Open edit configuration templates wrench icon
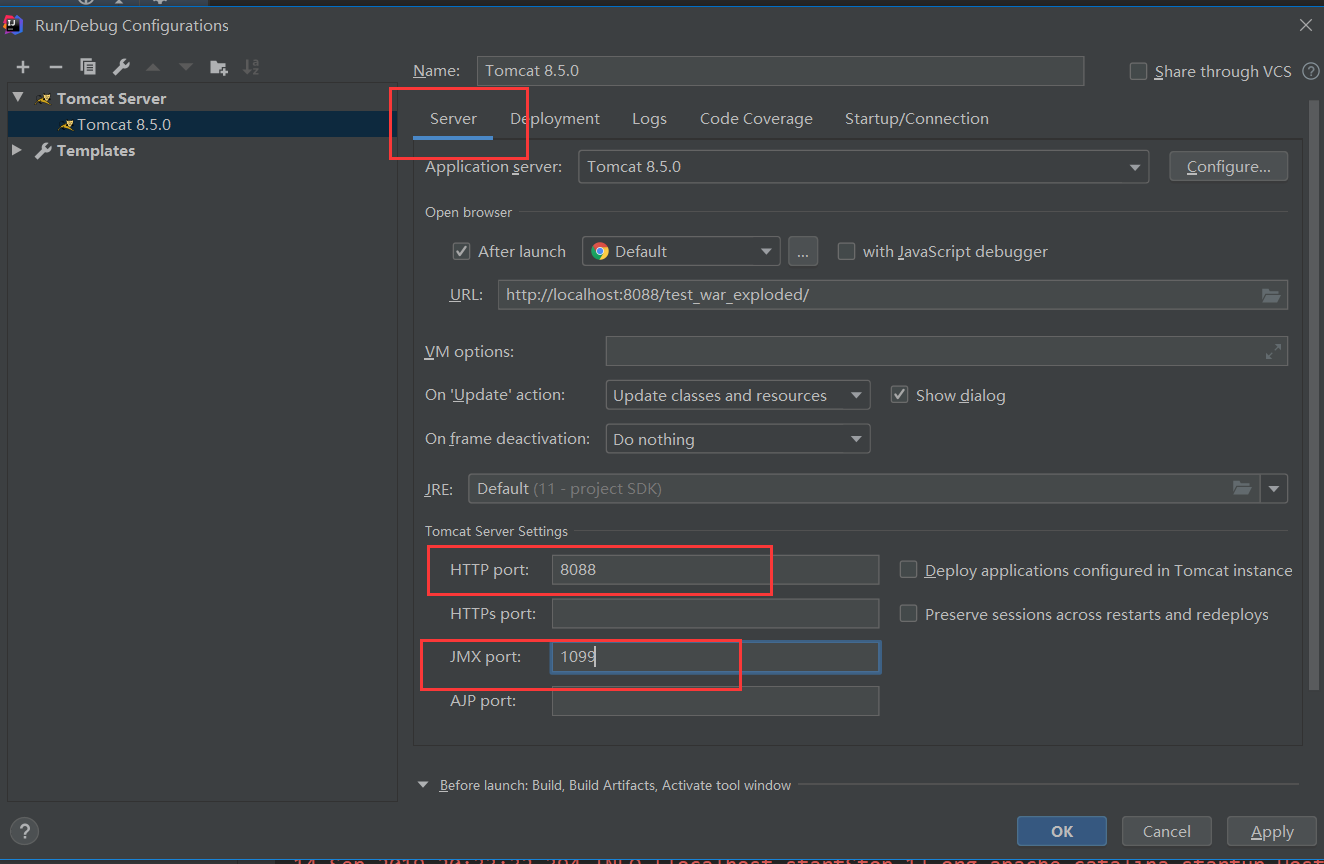This screenshot has width=1324, height=864. tap(120, 67)
